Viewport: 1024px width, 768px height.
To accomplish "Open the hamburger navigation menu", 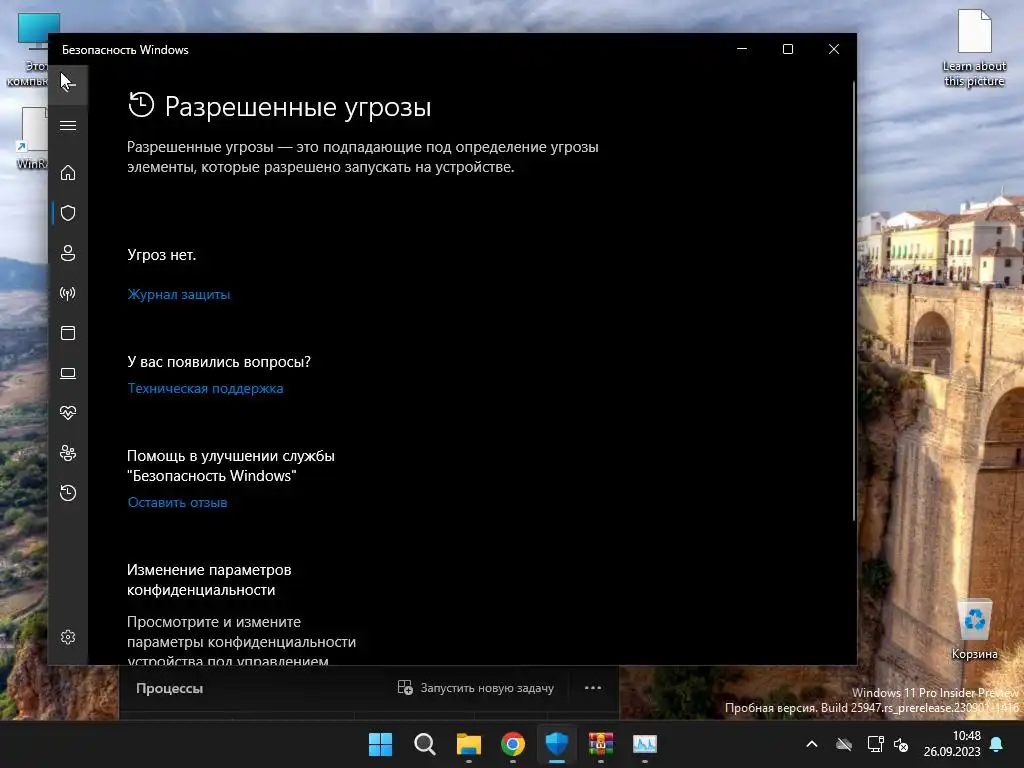I will pyautogui.click(x=68, y=125).
